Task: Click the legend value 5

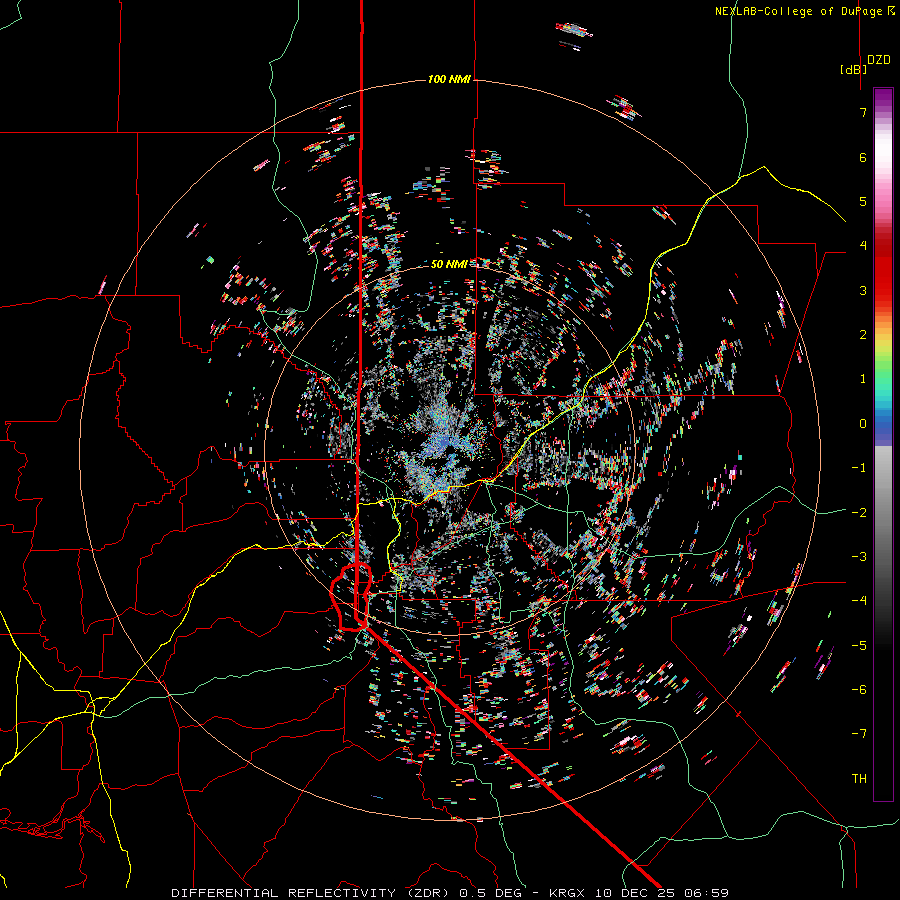Action: click(x=863, y=201)
